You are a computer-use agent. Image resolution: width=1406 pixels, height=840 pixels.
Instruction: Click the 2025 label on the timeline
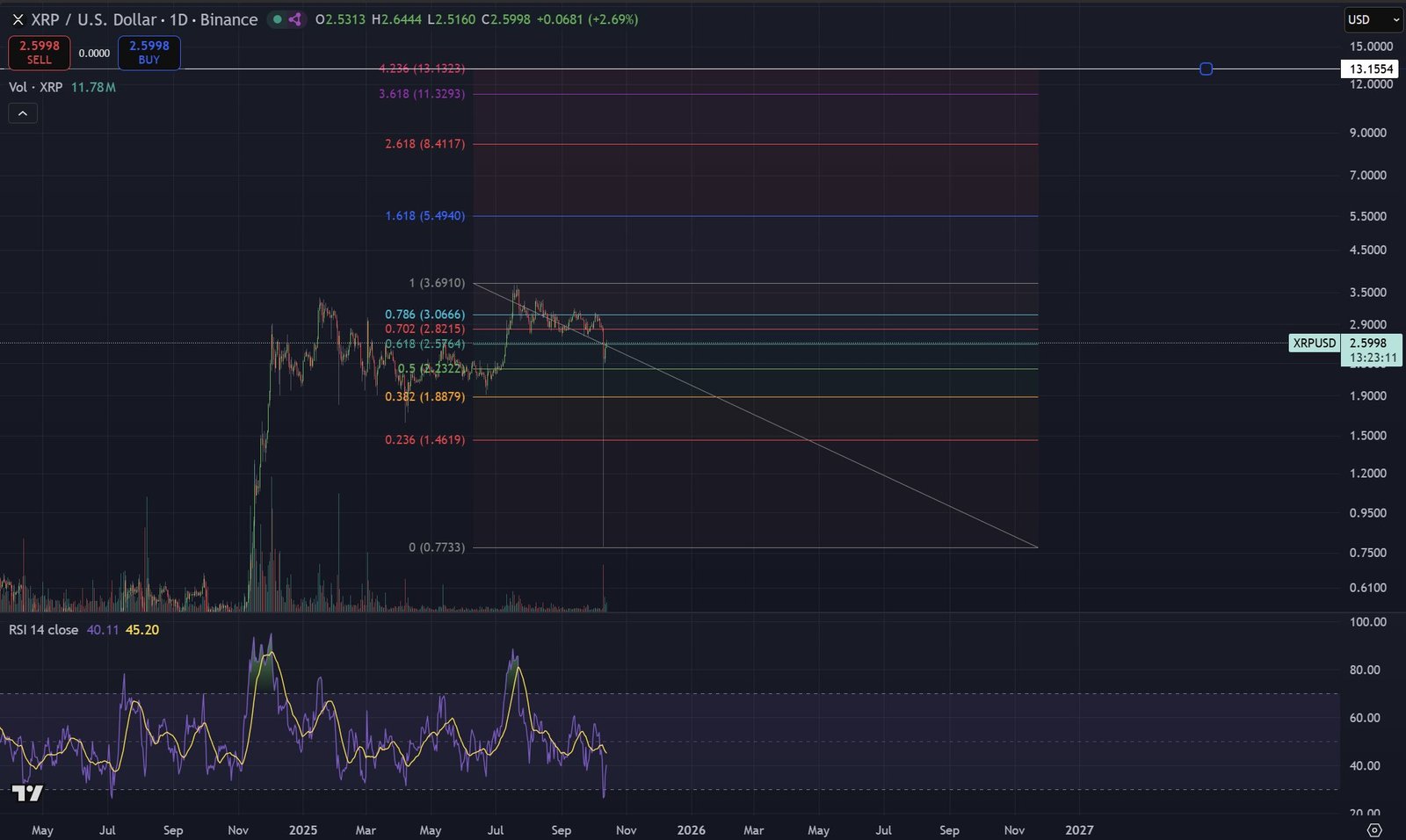coord(303,829)
